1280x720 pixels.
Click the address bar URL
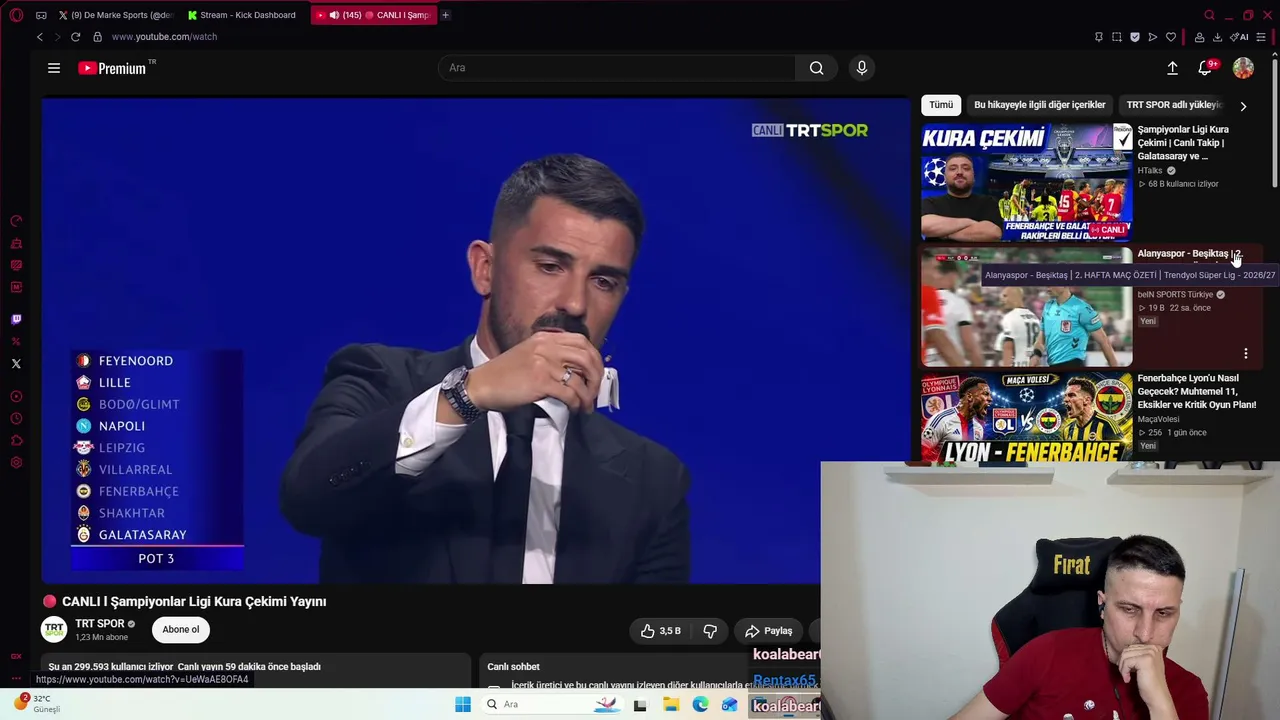(165, 37)
